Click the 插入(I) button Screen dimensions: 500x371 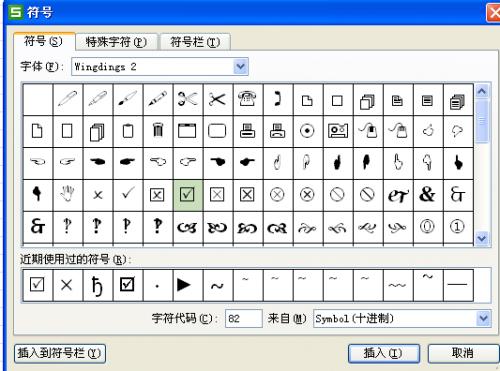point(383,353)
